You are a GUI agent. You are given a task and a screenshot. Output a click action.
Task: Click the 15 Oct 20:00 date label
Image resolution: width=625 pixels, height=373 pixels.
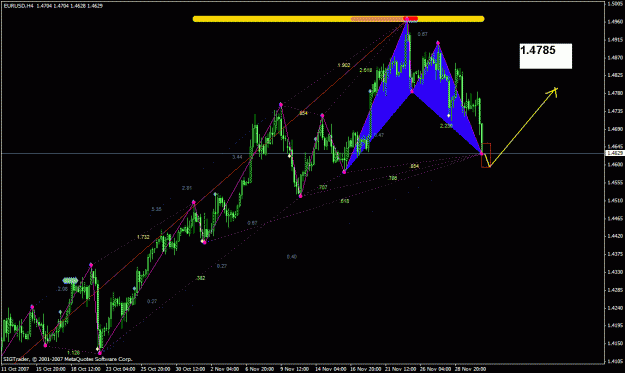51,369
